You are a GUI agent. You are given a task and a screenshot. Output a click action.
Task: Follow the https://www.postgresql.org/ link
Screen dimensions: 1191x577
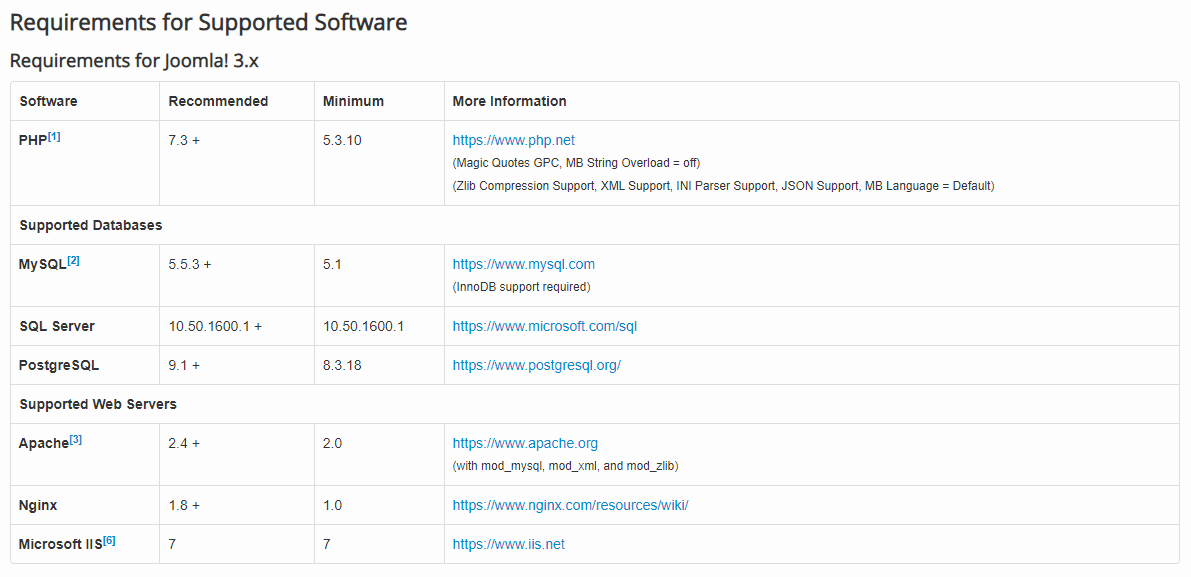(x=536, y=365)
